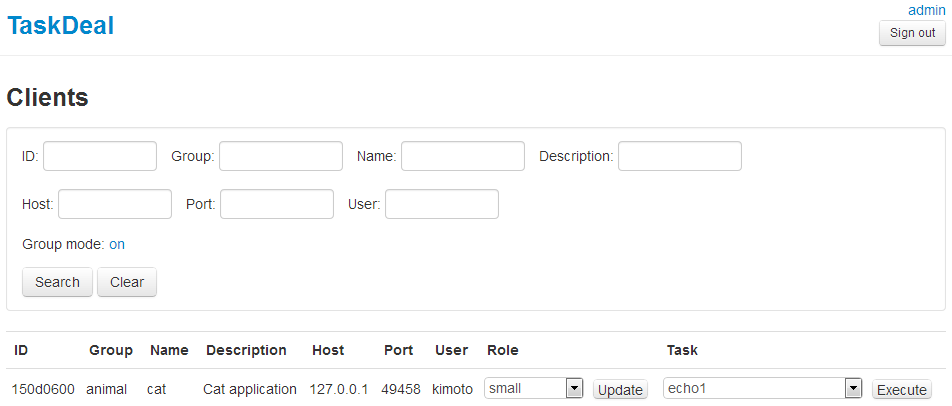Expand the Task dropdown arrow

853,389
